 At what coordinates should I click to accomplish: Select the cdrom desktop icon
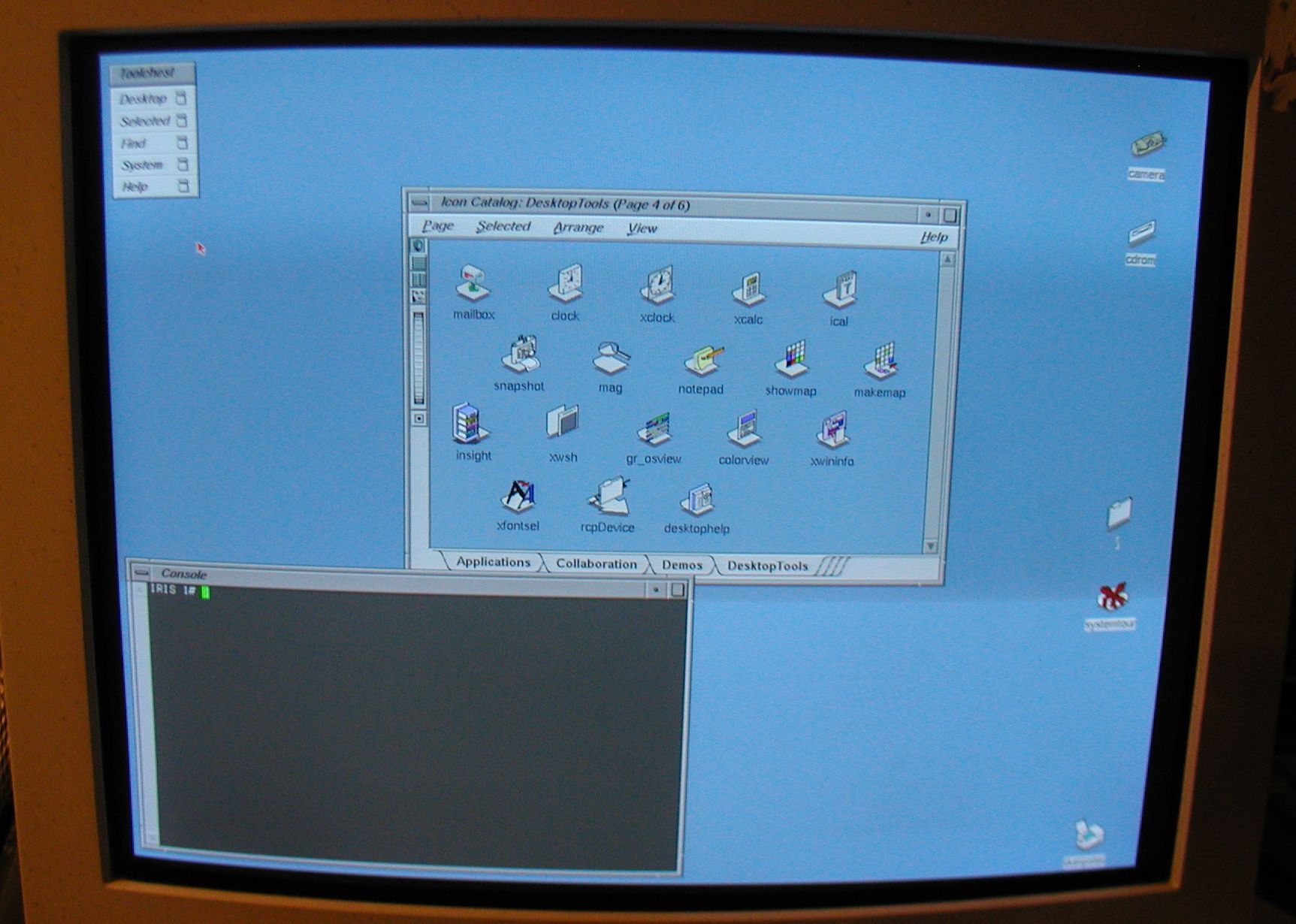pos(1142,232)
